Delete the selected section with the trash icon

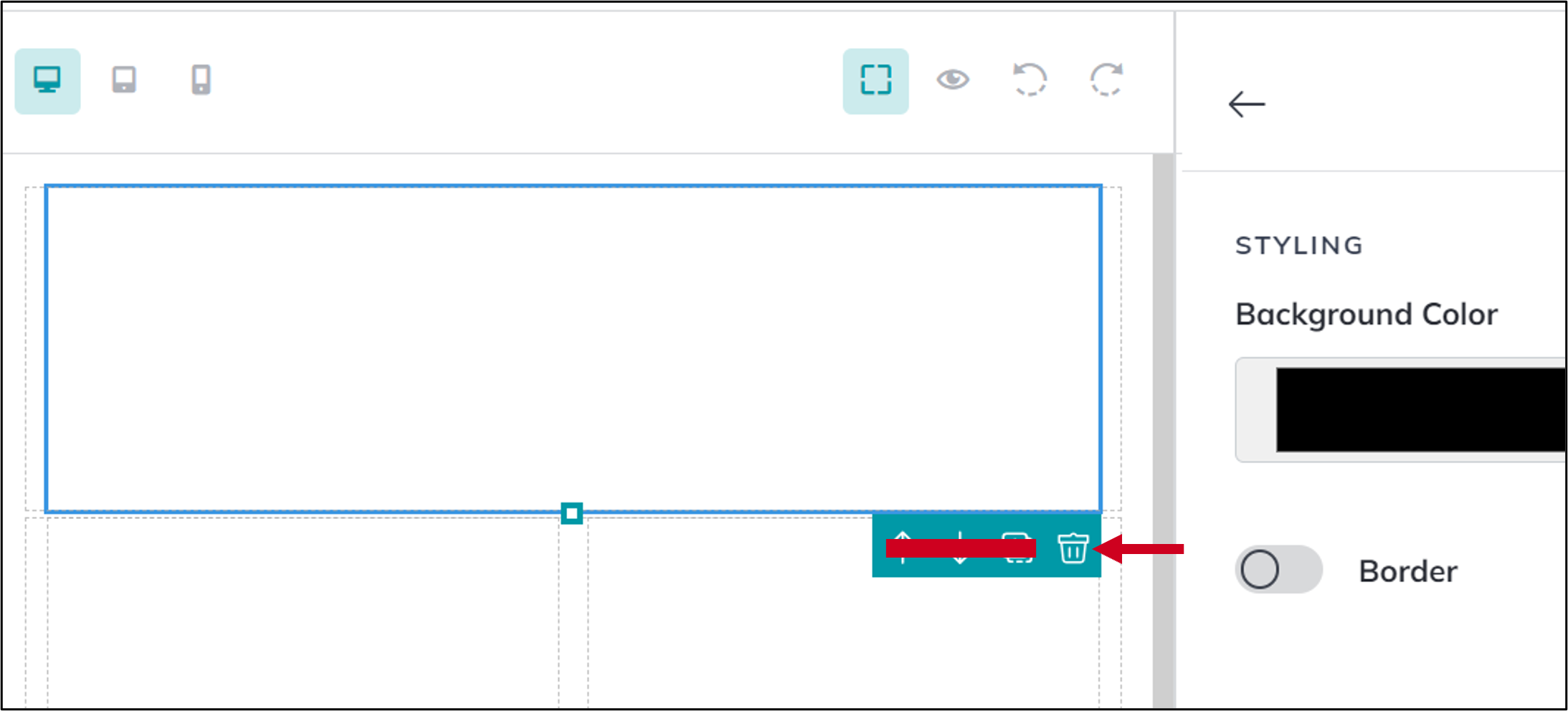point(1073,549)
